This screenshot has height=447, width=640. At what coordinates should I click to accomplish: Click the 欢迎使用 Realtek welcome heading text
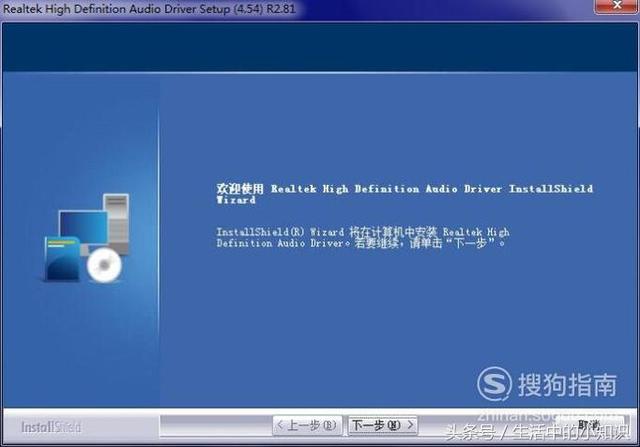[404, 194]
